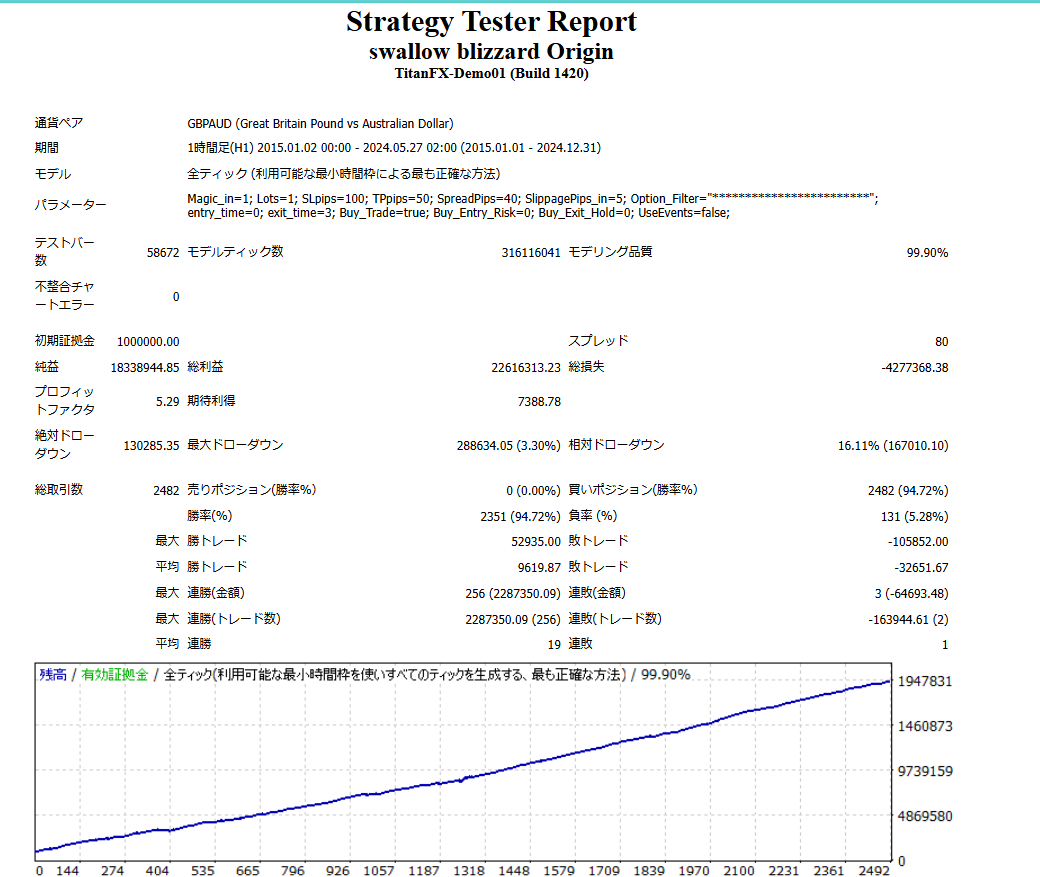
Task: Select the test period 1時間足(H1) value
Action: (x=394, y=148)
